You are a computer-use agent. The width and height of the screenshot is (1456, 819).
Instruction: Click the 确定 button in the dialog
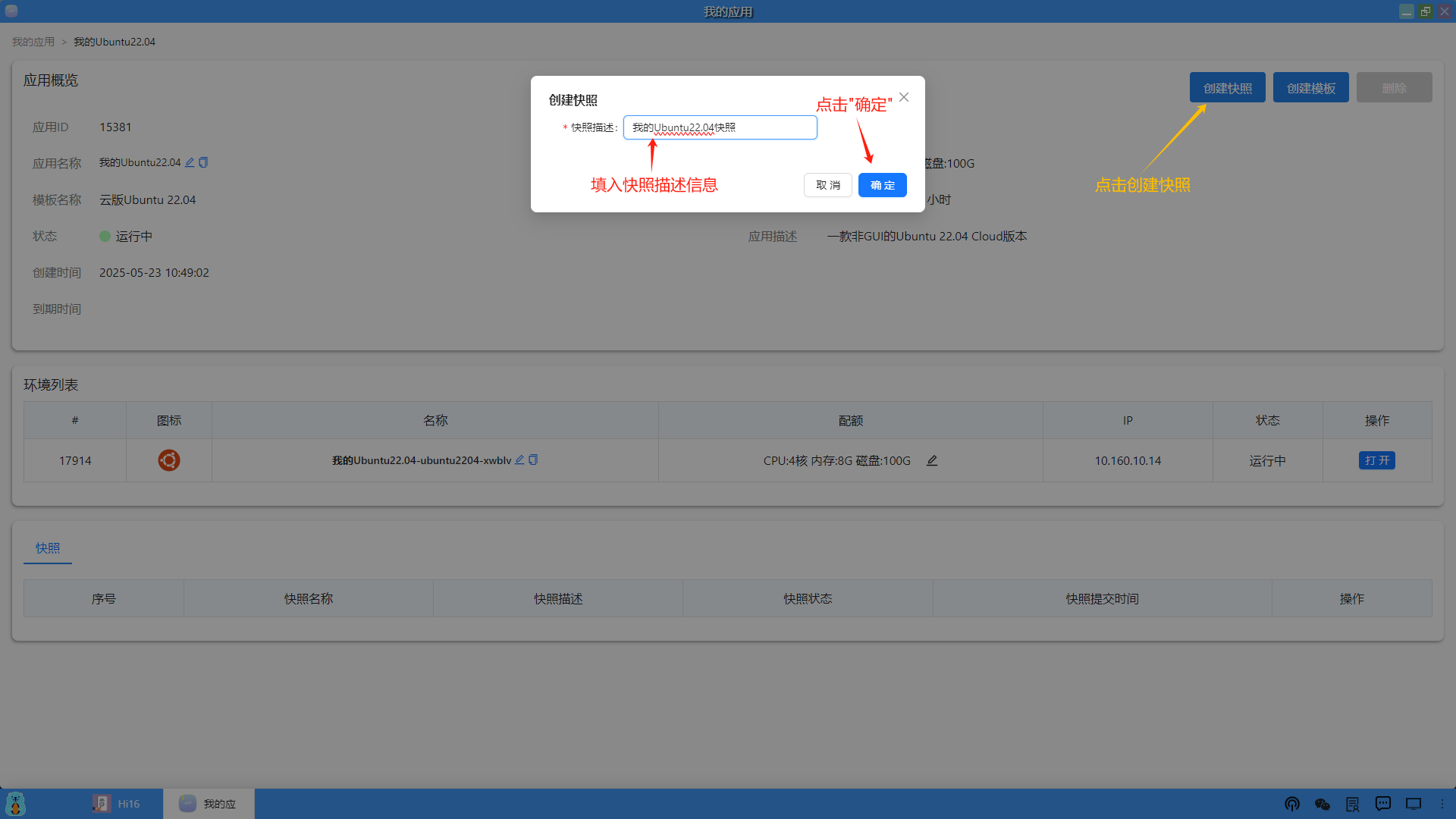882,185
